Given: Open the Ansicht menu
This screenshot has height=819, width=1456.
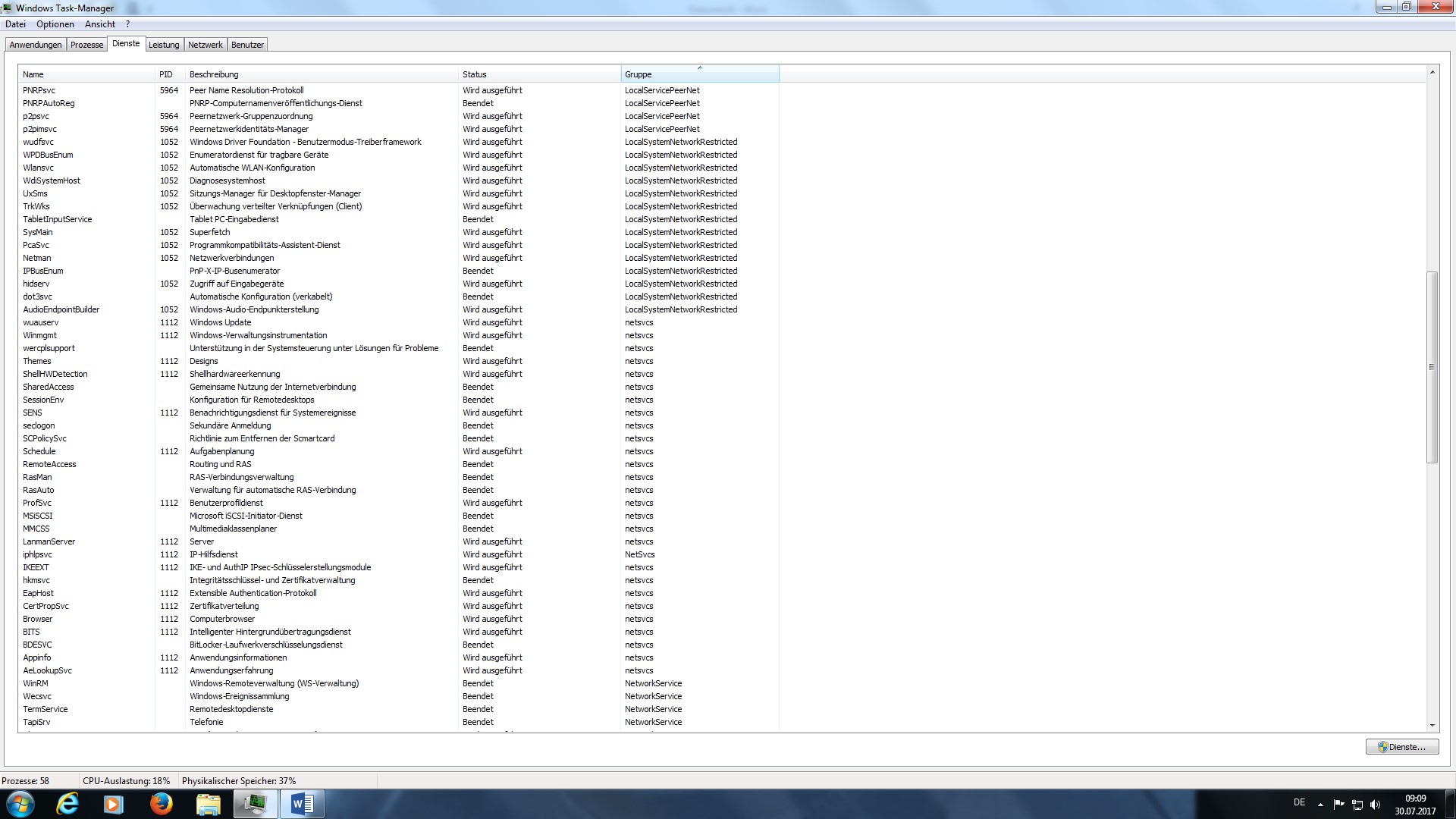Looking at the screenshot, I should click(x=100, y=24).
